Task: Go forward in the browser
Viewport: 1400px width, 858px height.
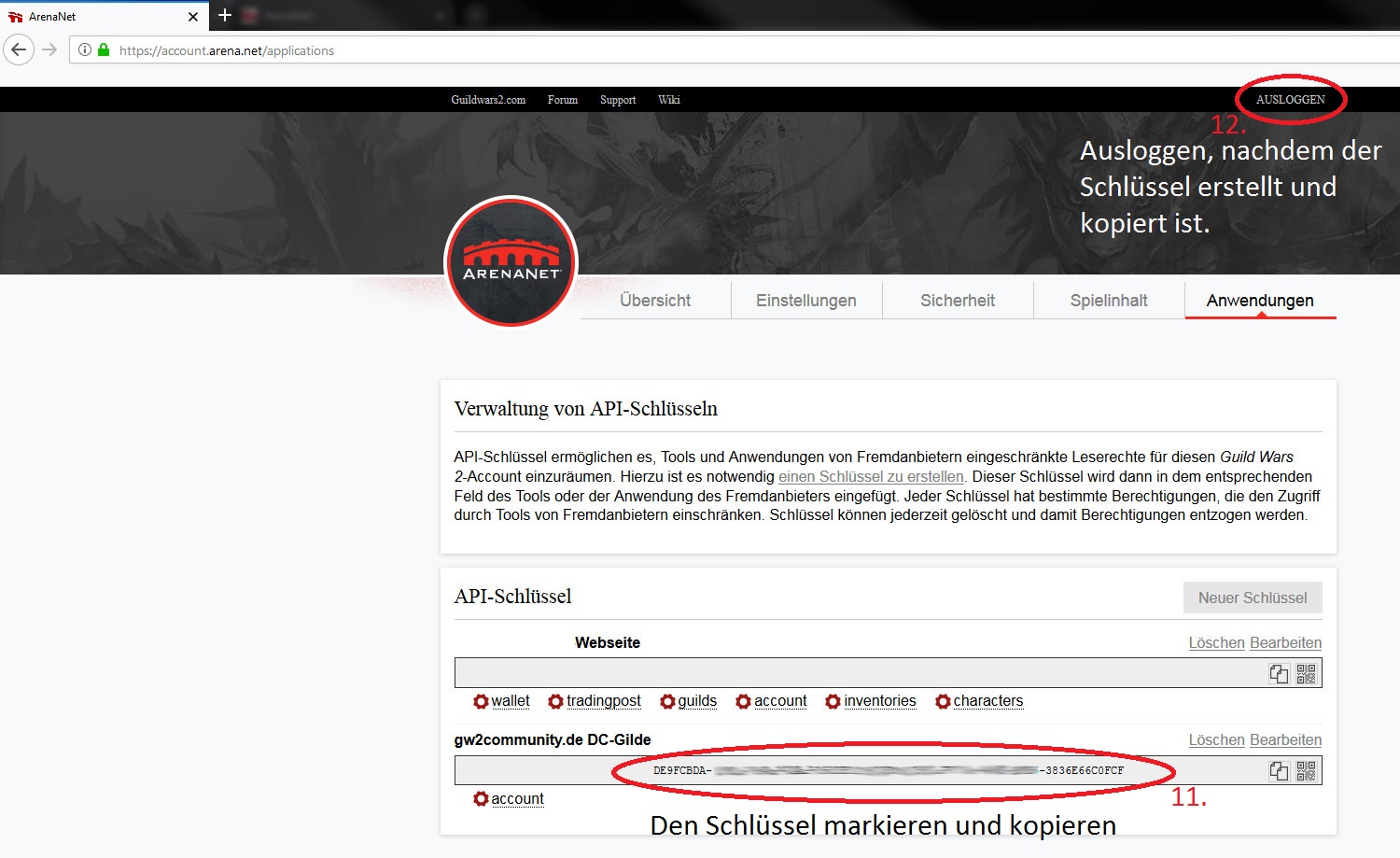Action: click(50, 49)
